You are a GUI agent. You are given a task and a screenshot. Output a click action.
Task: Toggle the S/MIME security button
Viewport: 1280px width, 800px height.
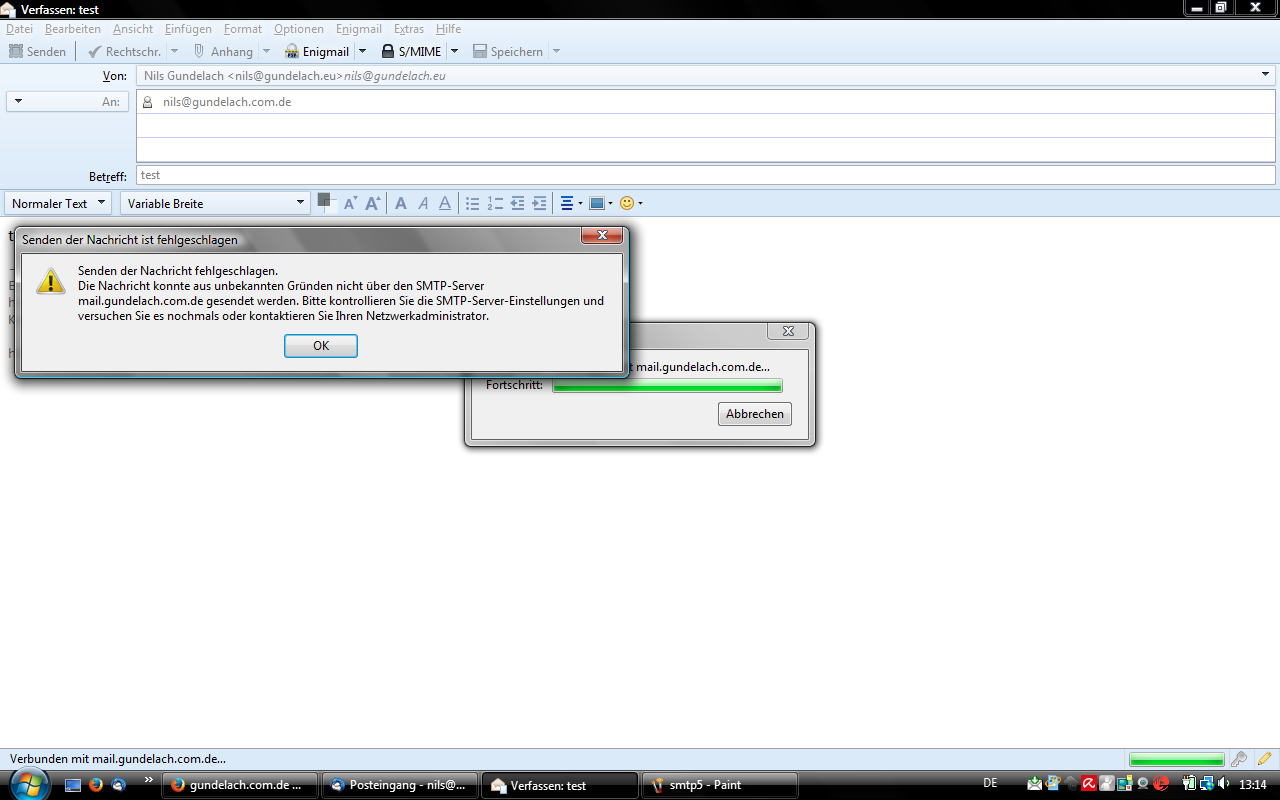coord(411,51)
